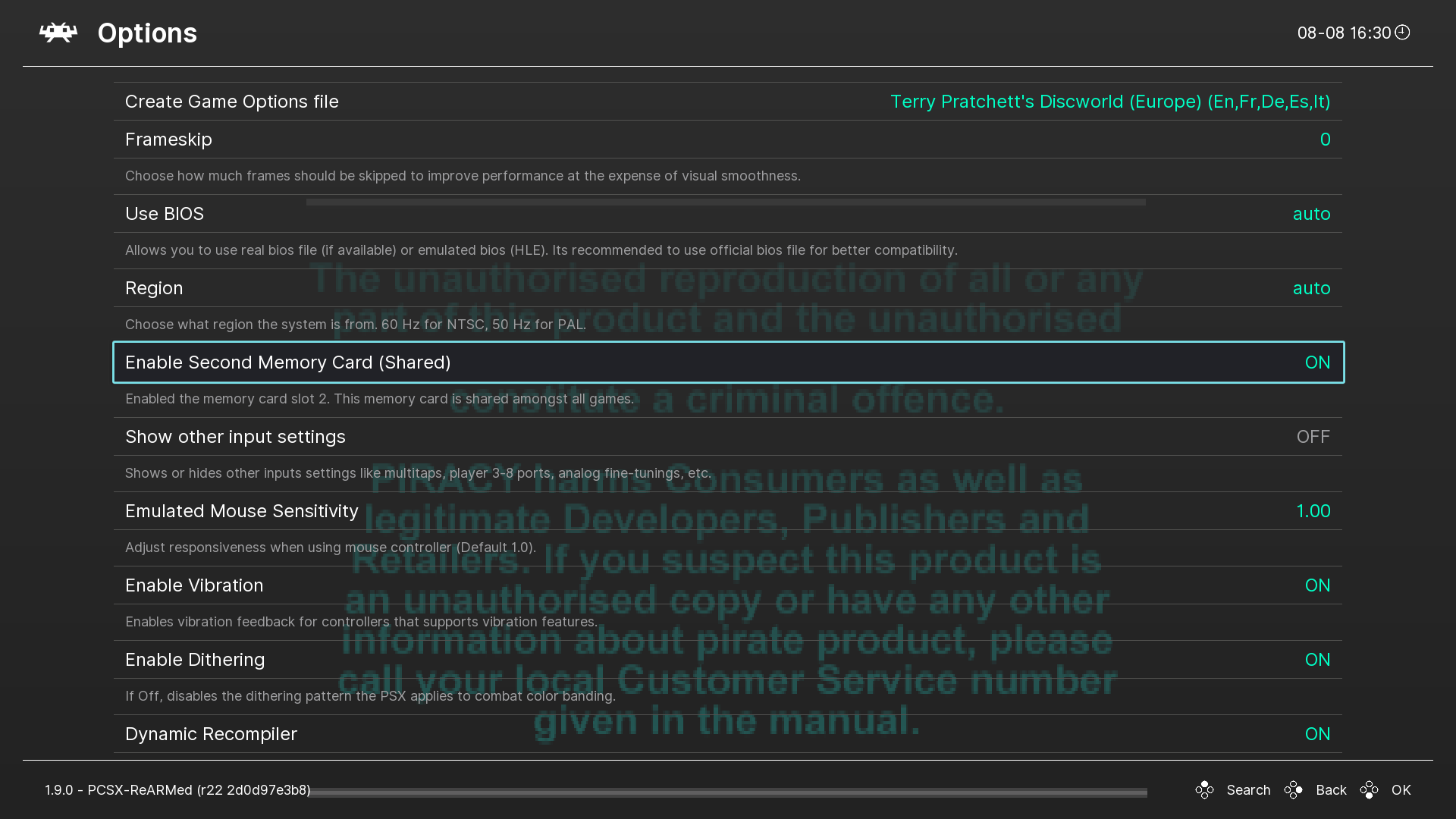Viewport: 1456px width, 819px height.
Task: Click the Search gamepad button icon
Action: [x=1204, y=790]
